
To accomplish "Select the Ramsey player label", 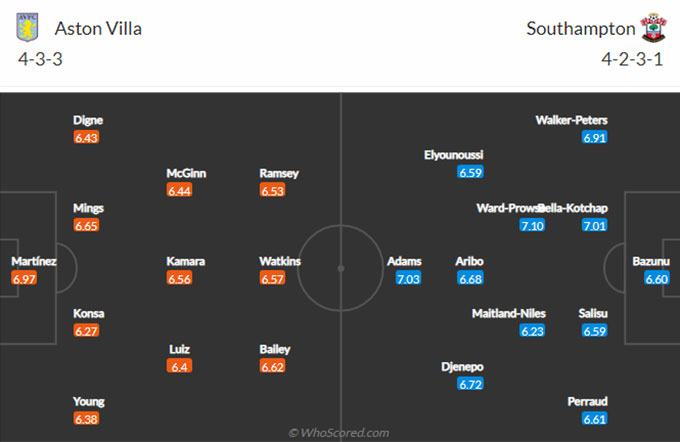I will coord(279,173).
